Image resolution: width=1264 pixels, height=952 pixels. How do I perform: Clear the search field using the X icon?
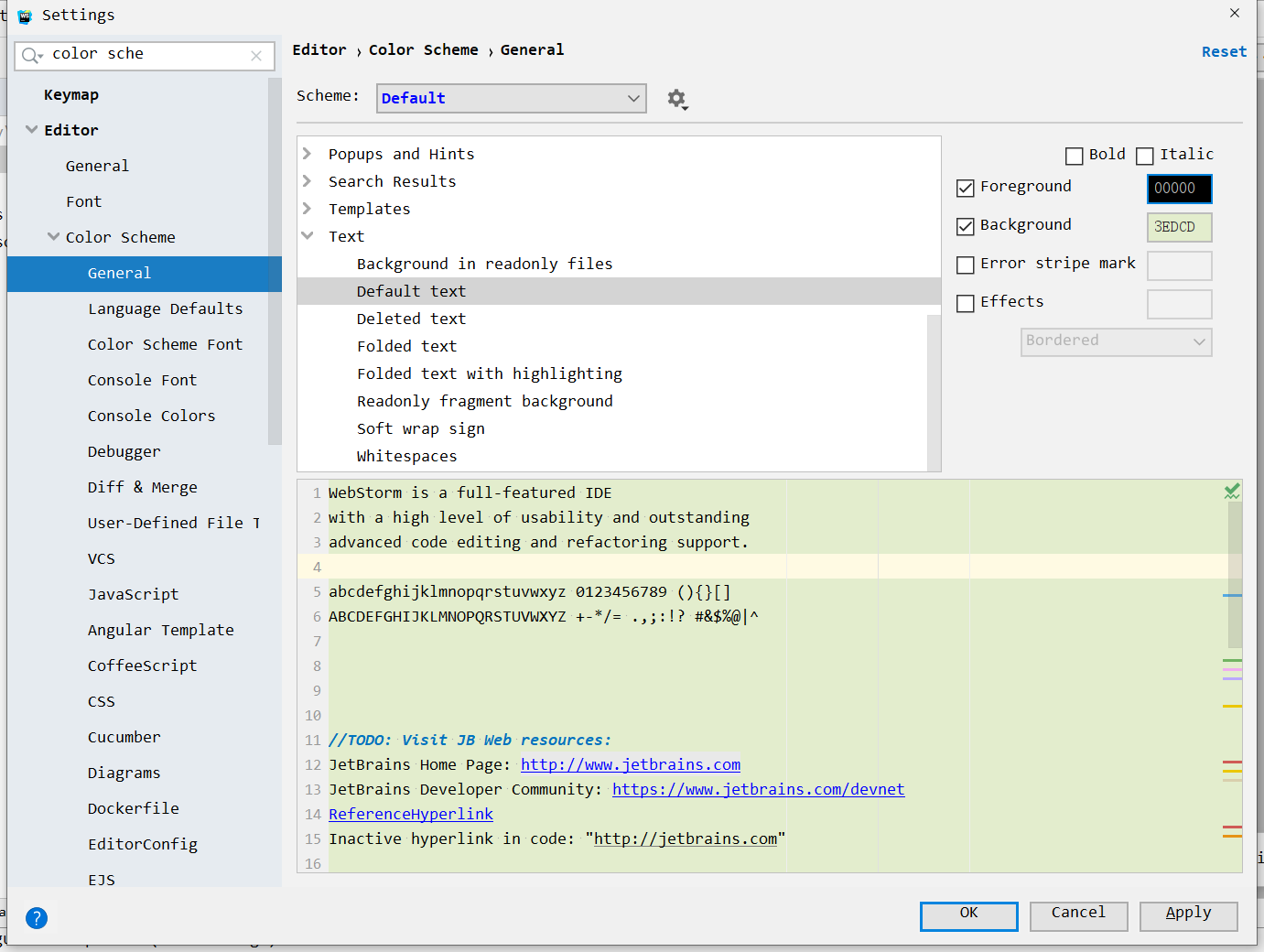(256, 56)
